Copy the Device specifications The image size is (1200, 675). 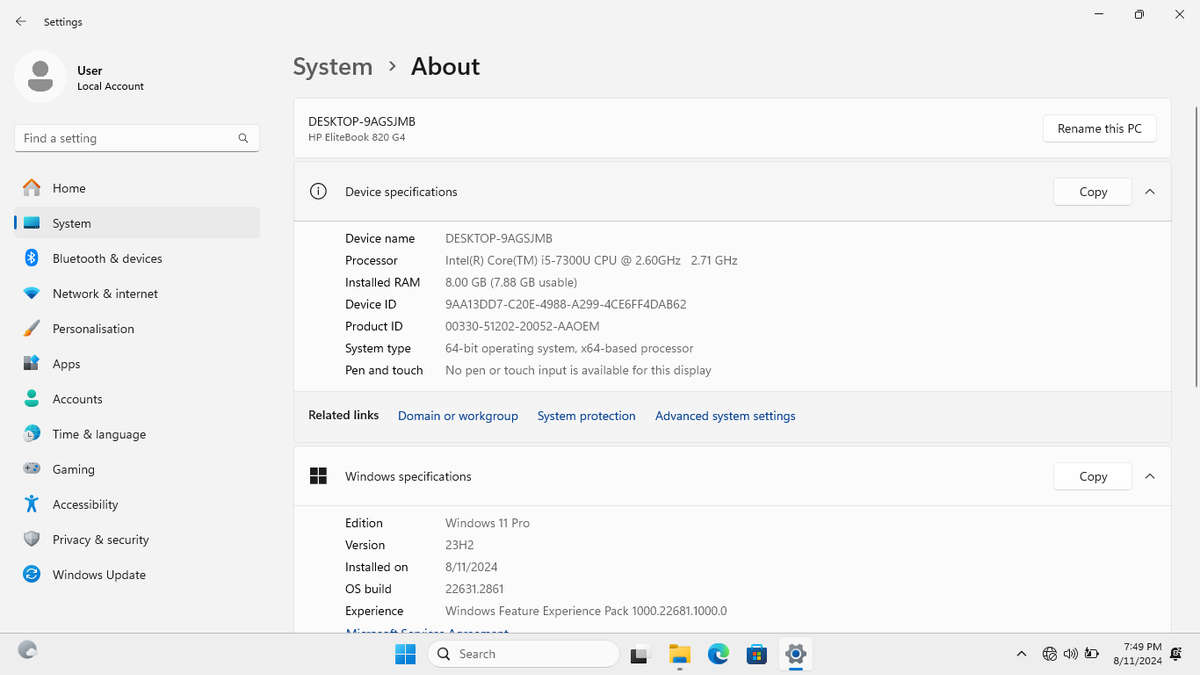pos(1092,192)
